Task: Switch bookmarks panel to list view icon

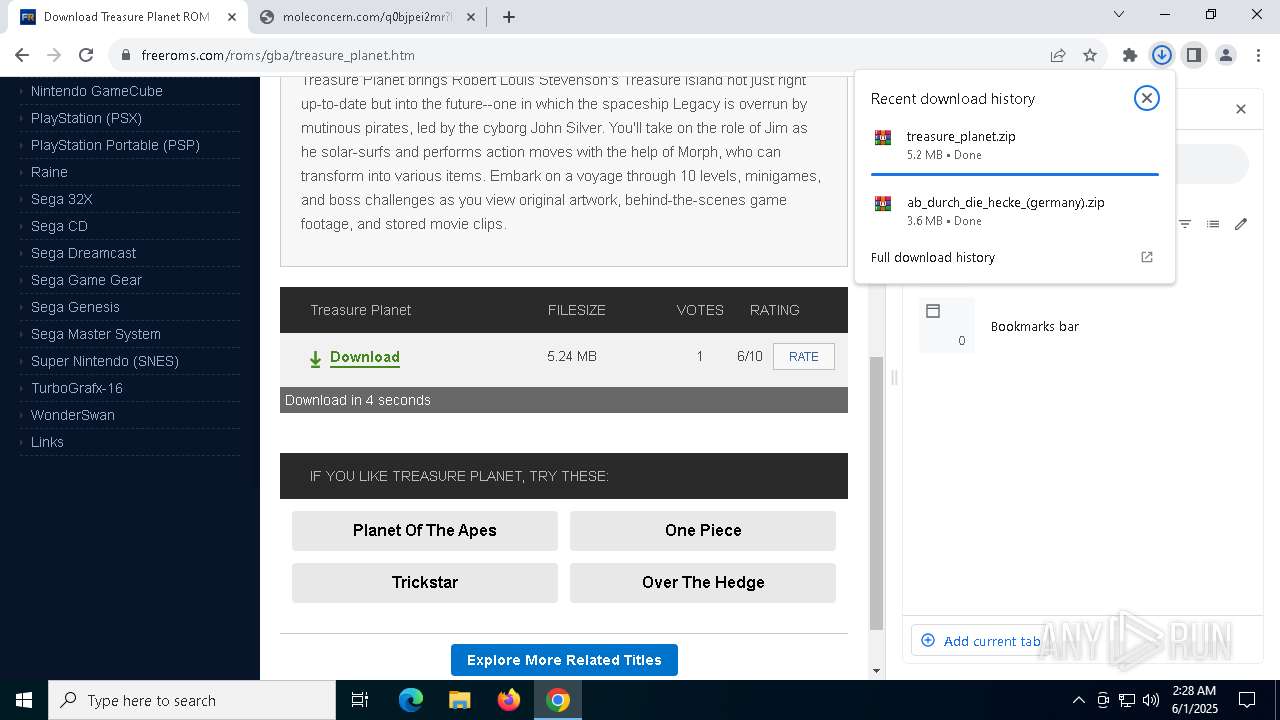Action: tap(1213, 224)
